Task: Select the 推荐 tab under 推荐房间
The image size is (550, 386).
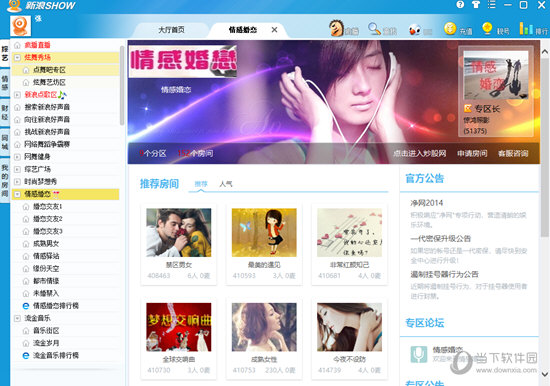Action: [201, 184]
